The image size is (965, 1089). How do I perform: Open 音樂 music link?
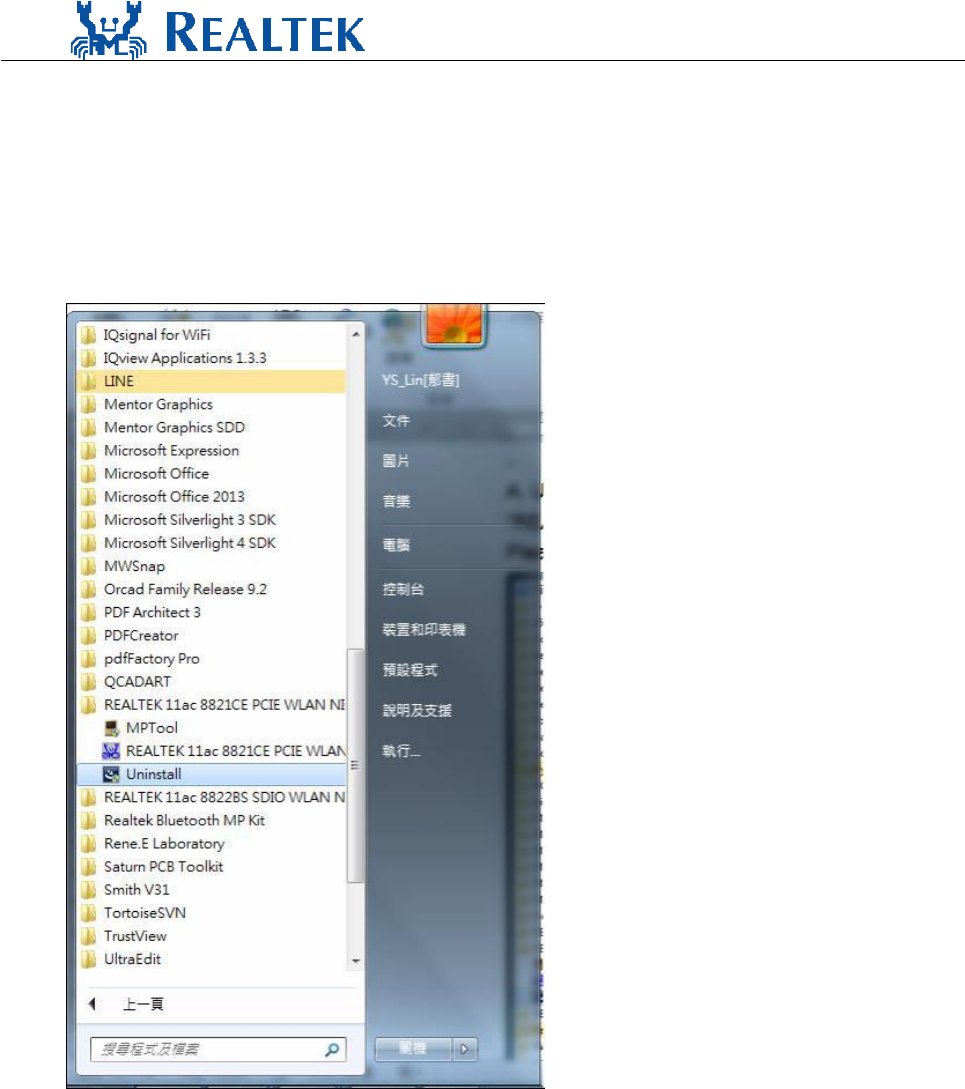click(x=396, y=501)
